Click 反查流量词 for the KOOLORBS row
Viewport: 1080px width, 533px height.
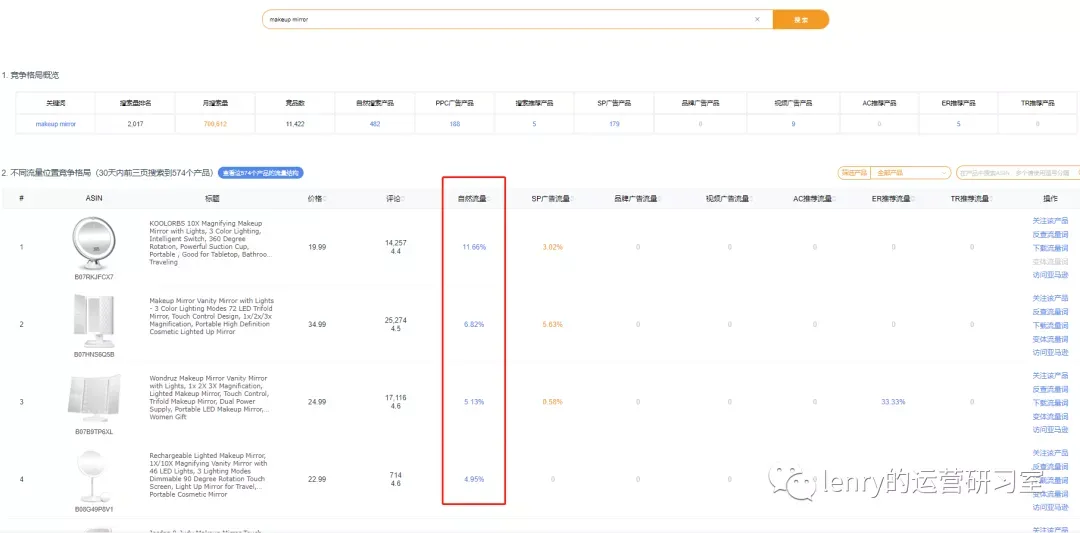[x=1050, y=234]
